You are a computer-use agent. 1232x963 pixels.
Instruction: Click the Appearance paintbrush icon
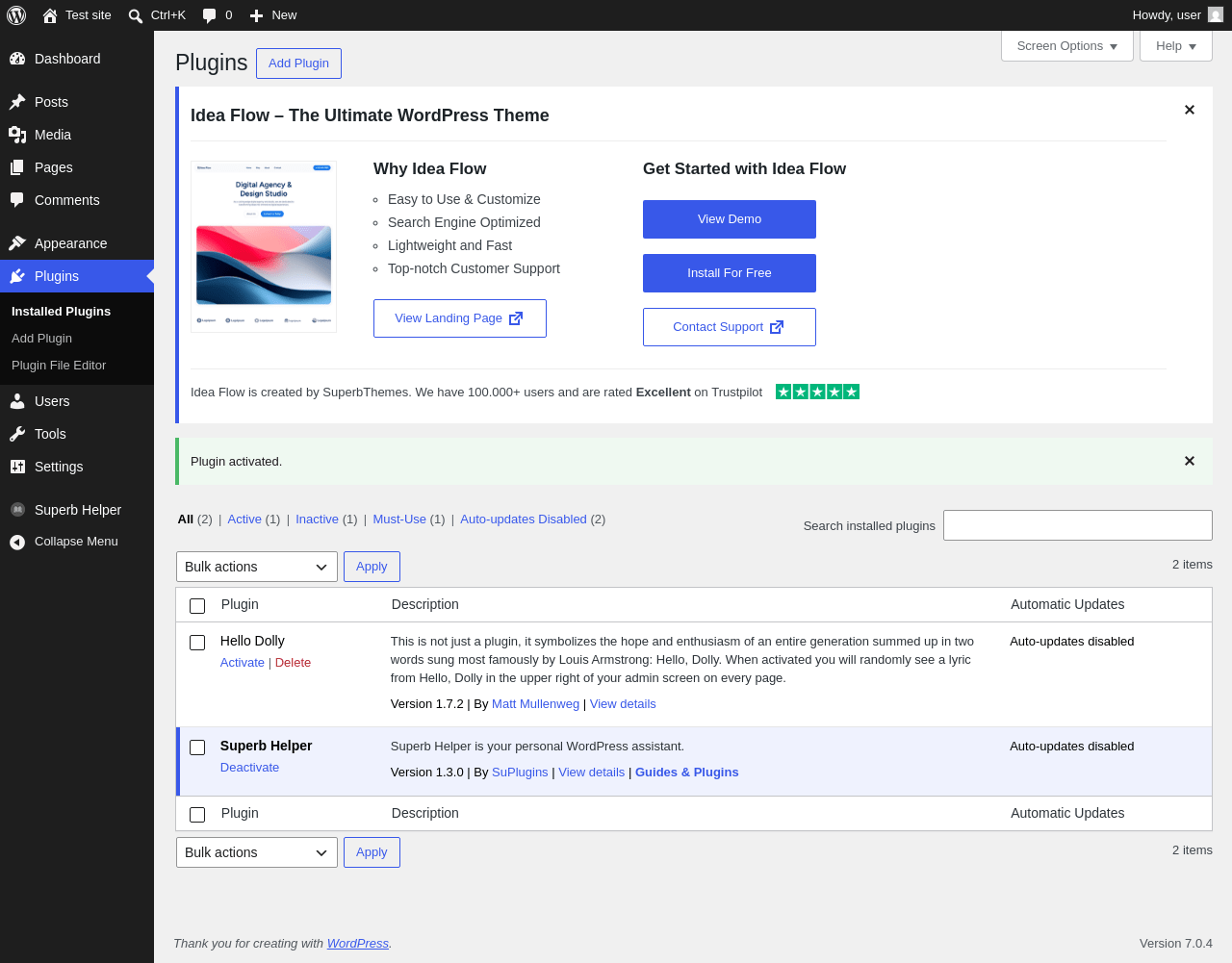(x=17, y=243)
